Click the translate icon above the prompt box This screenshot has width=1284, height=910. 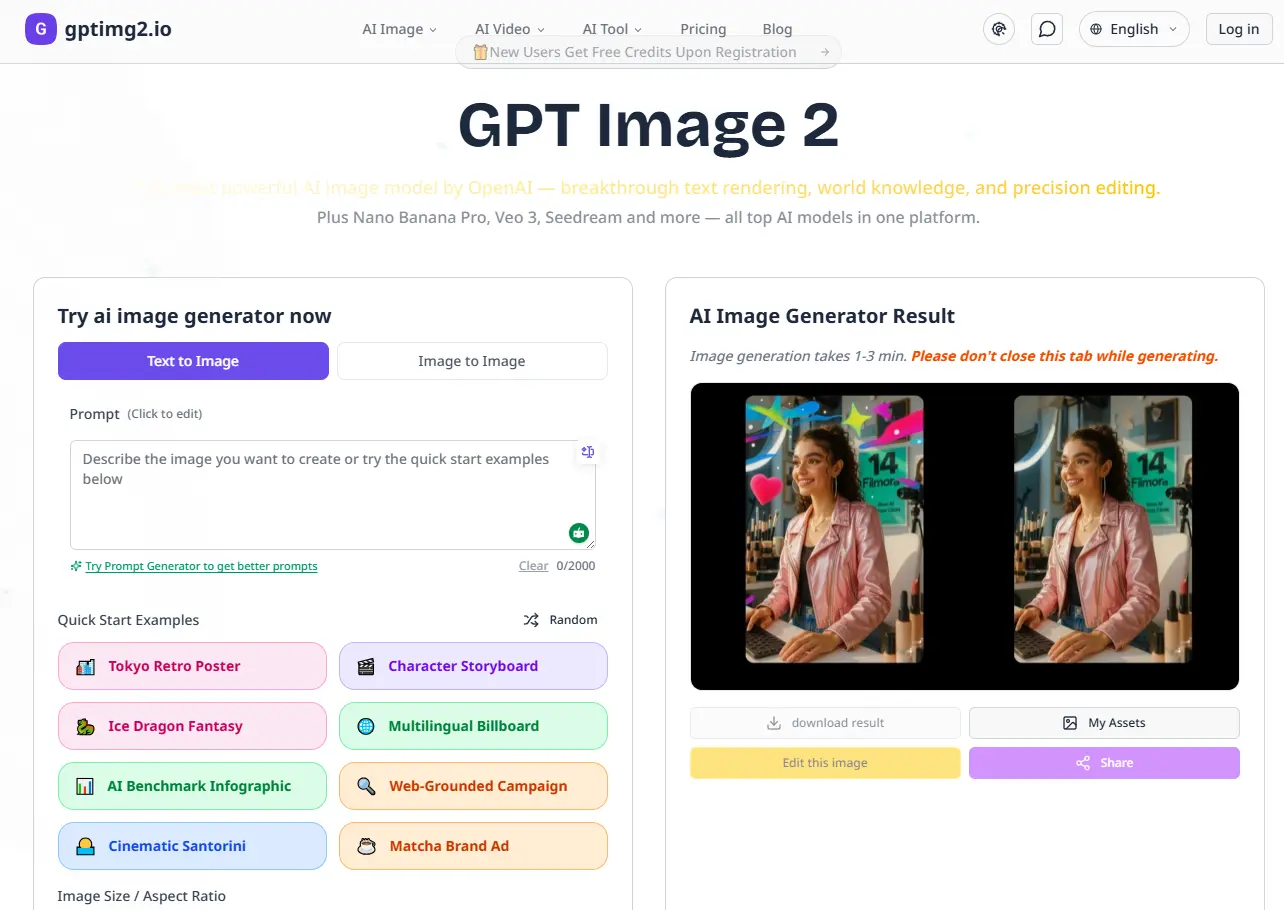coord(588,452)
